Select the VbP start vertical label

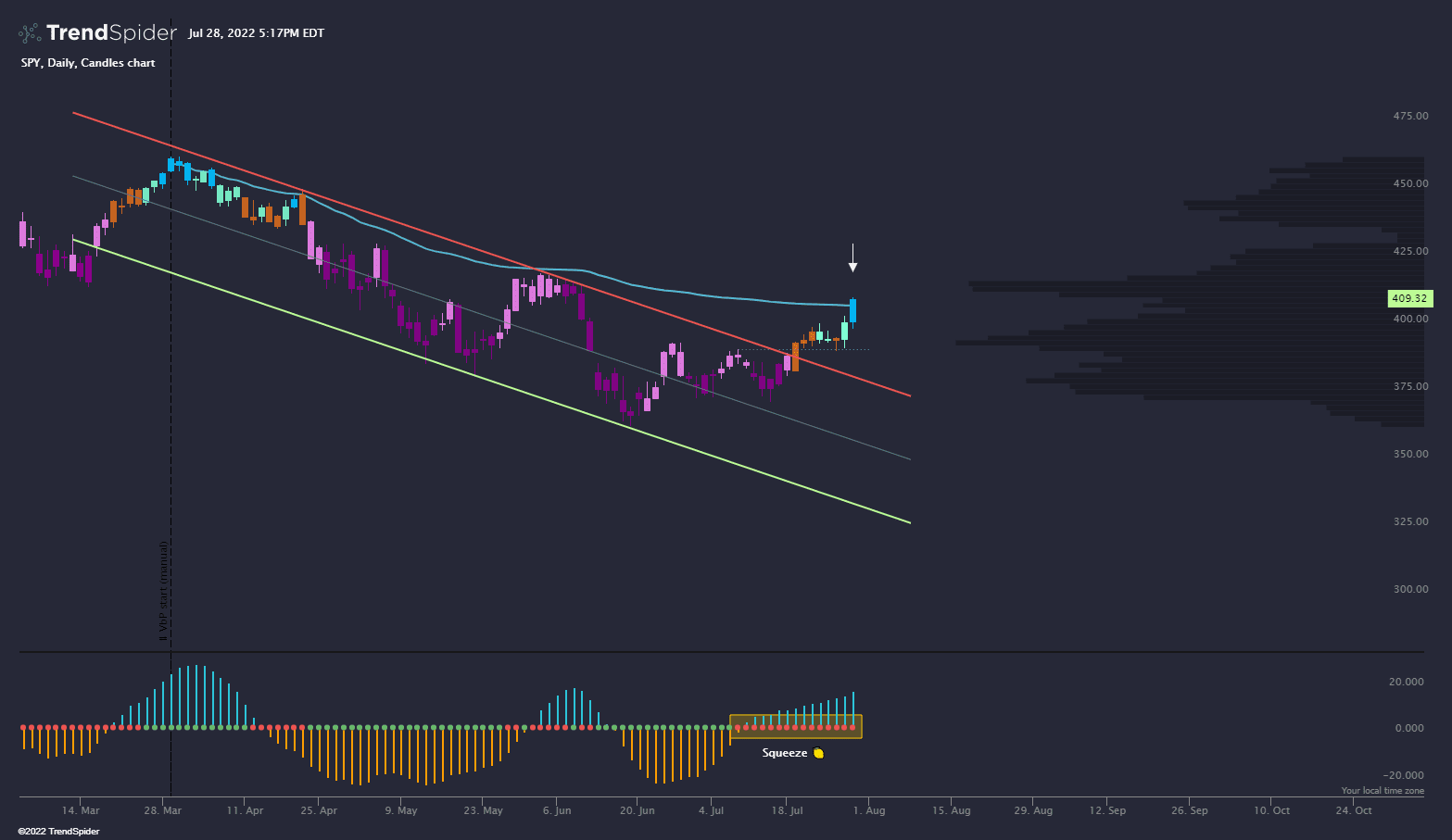tap(163, 591)
